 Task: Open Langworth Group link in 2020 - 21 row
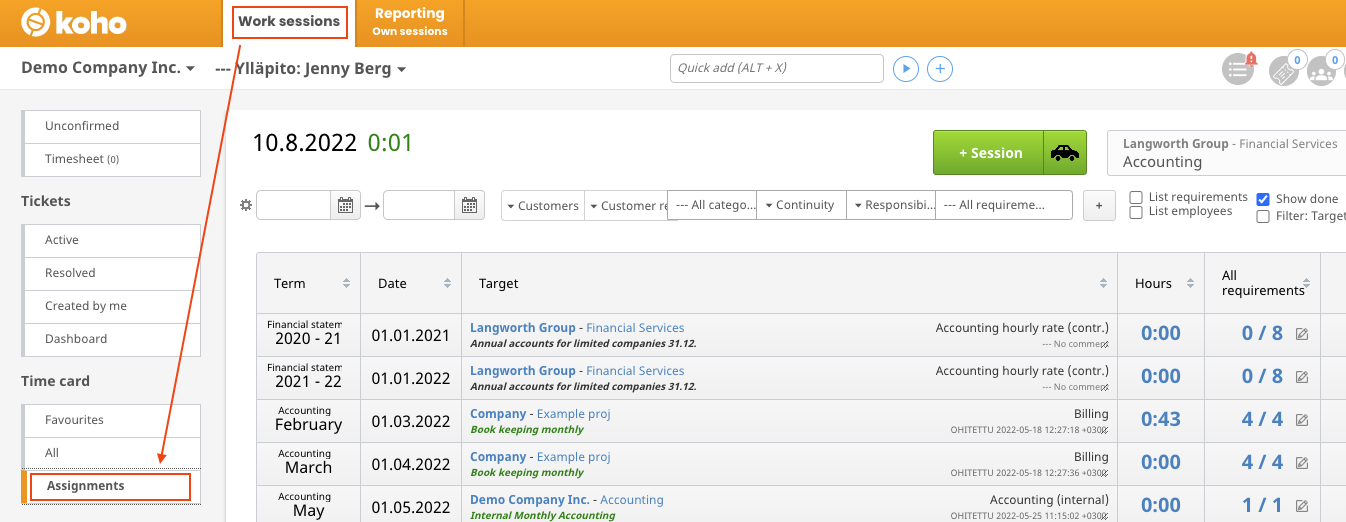click(523, 328)
